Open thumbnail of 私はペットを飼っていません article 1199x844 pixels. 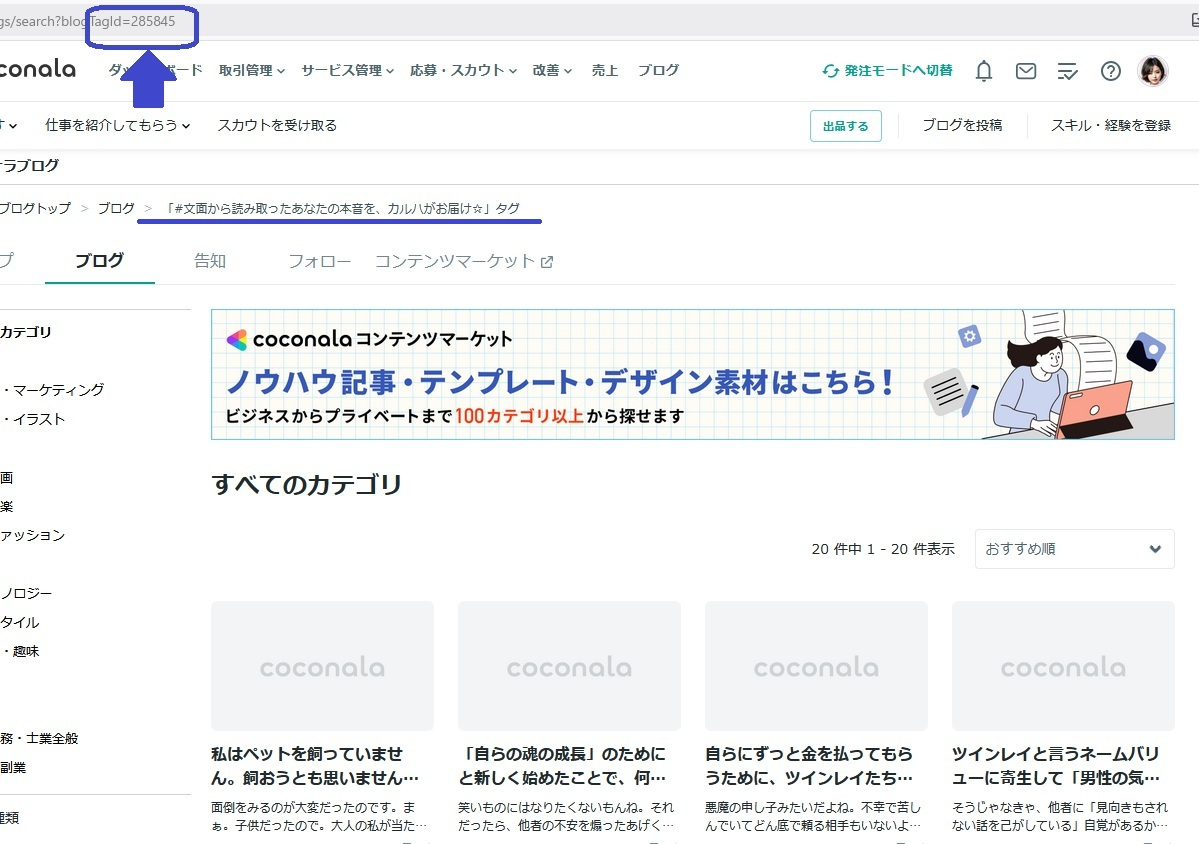322,666
